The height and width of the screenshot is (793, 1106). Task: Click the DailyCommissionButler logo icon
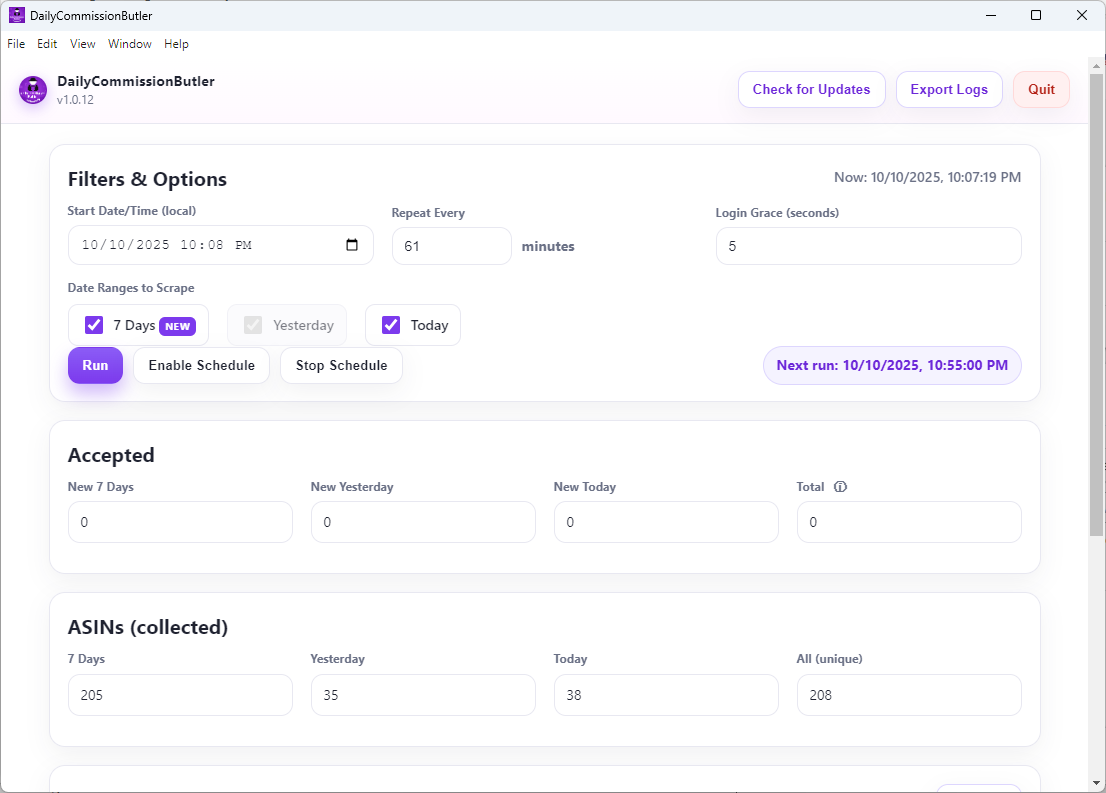[33, 90]
